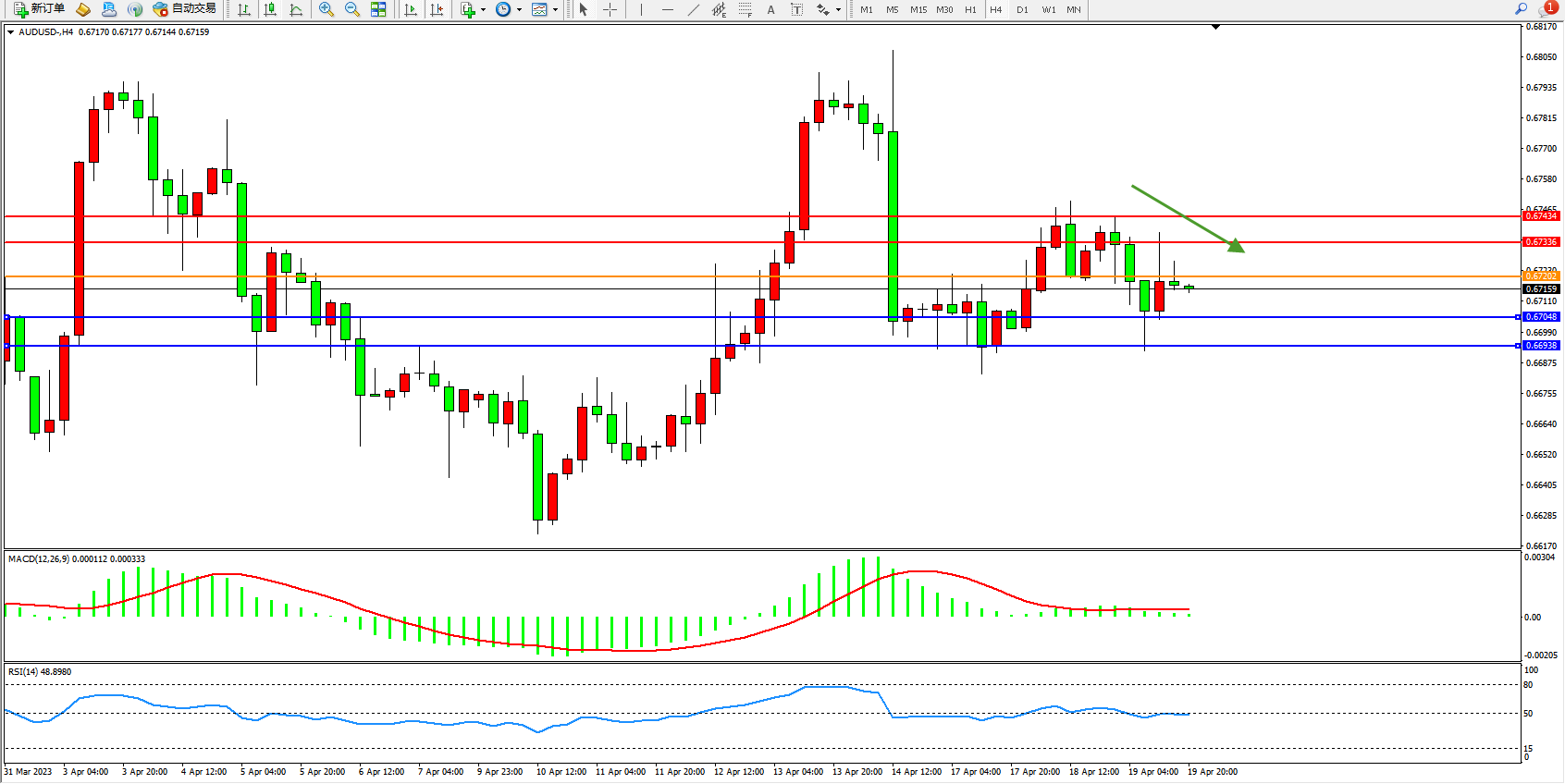
Task: Click the red 0.67434 price level label
Action: pos(1540,216)
